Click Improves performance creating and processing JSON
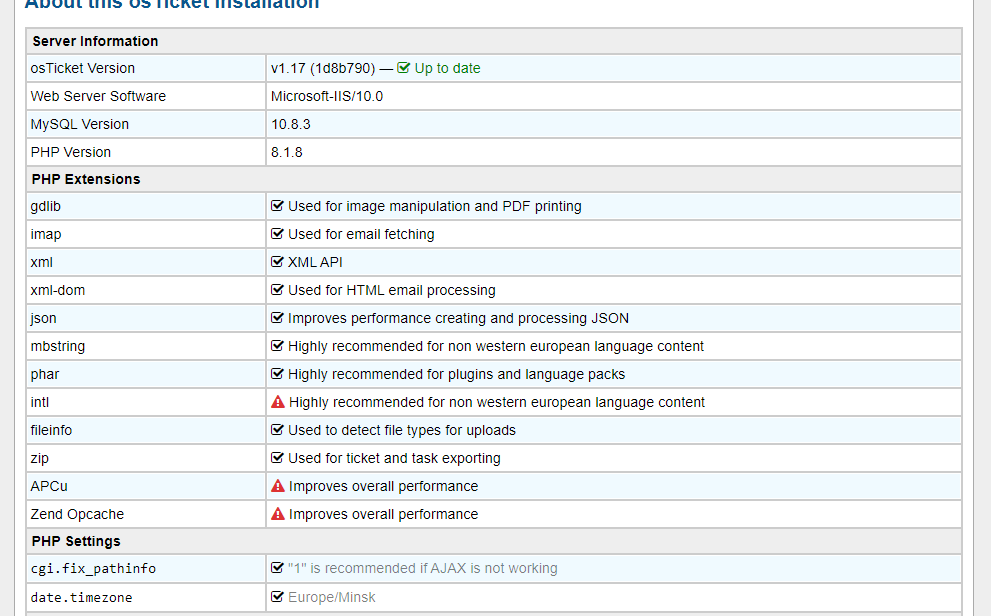Screen dimensions: 991x616 coord(458,318)
